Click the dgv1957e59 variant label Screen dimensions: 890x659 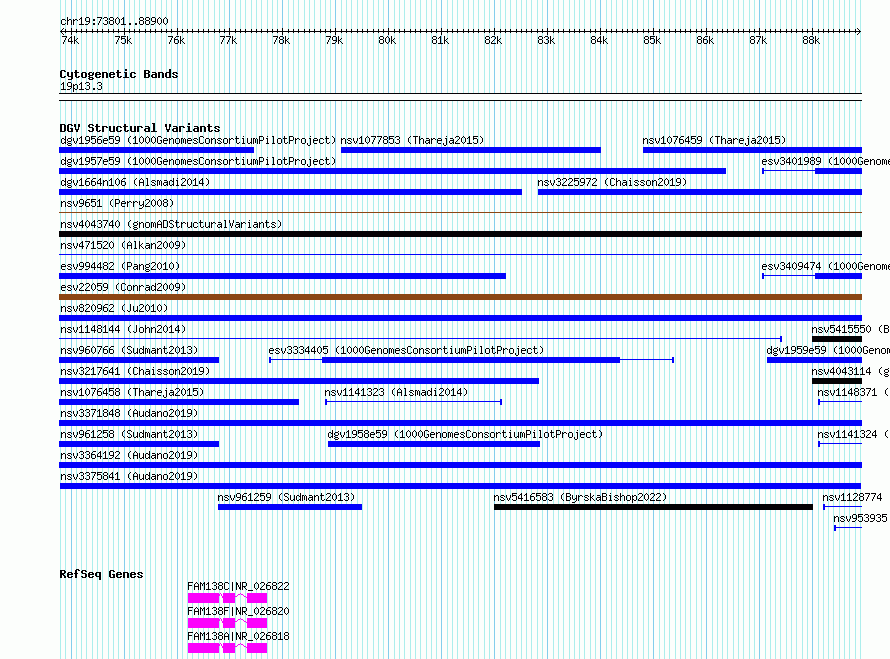(x=198, y=161)
